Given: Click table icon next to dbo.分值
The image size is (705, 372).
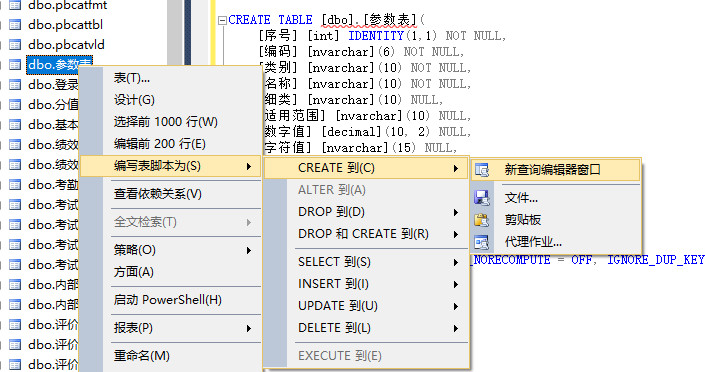Looking at the screenshot, I should 15,104.
